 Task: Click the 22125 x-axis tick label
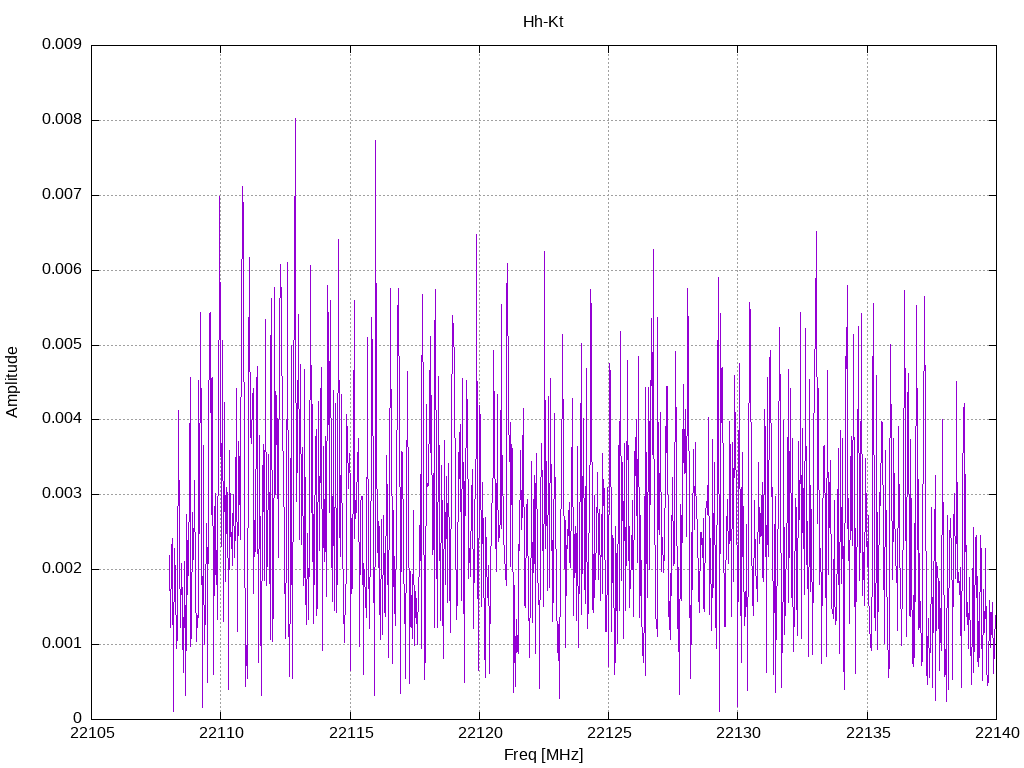click(609, 733)
